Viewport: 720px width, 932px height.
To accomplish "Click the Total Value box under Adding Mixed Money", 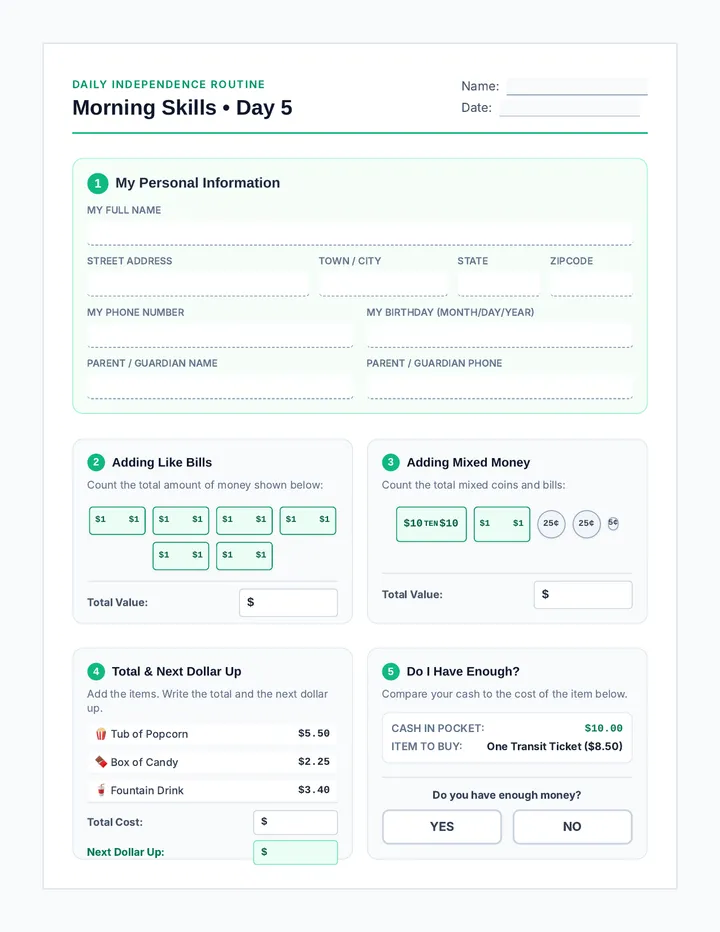I will click(x=583, y=595).
